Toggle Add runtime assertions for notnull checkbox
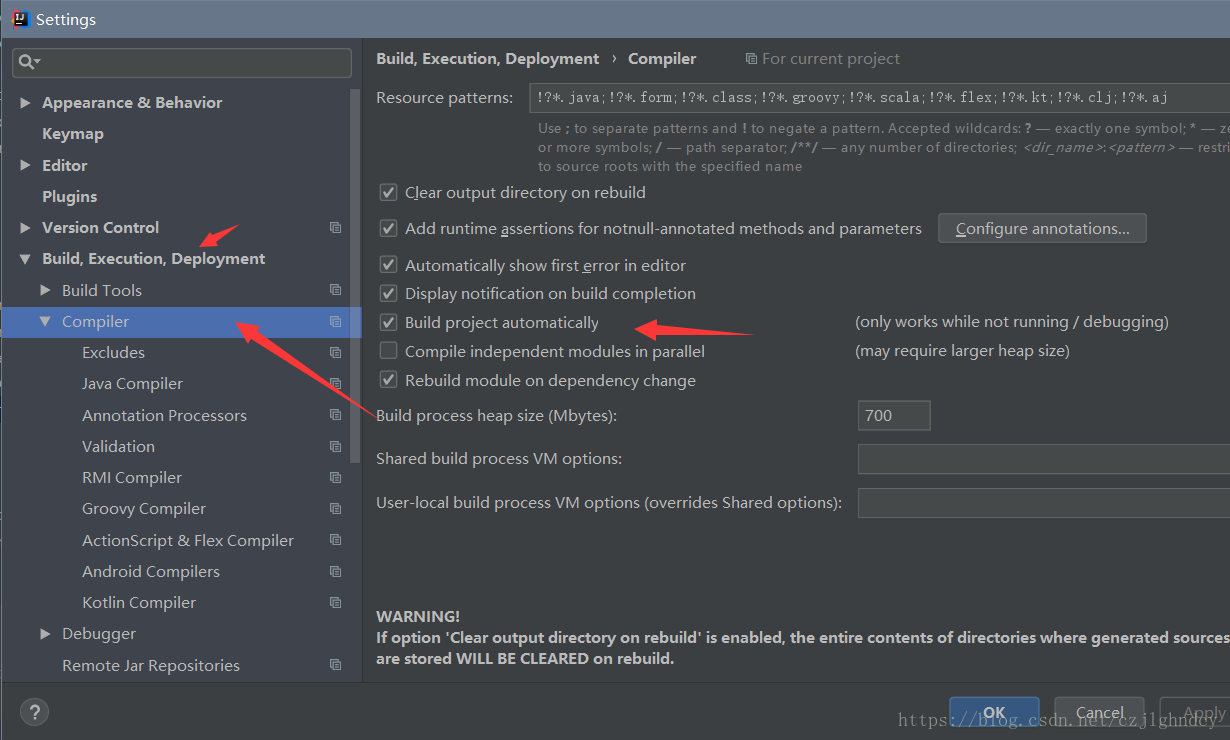The height and width of the screenshot is (740, 1230). click(388, 229)
